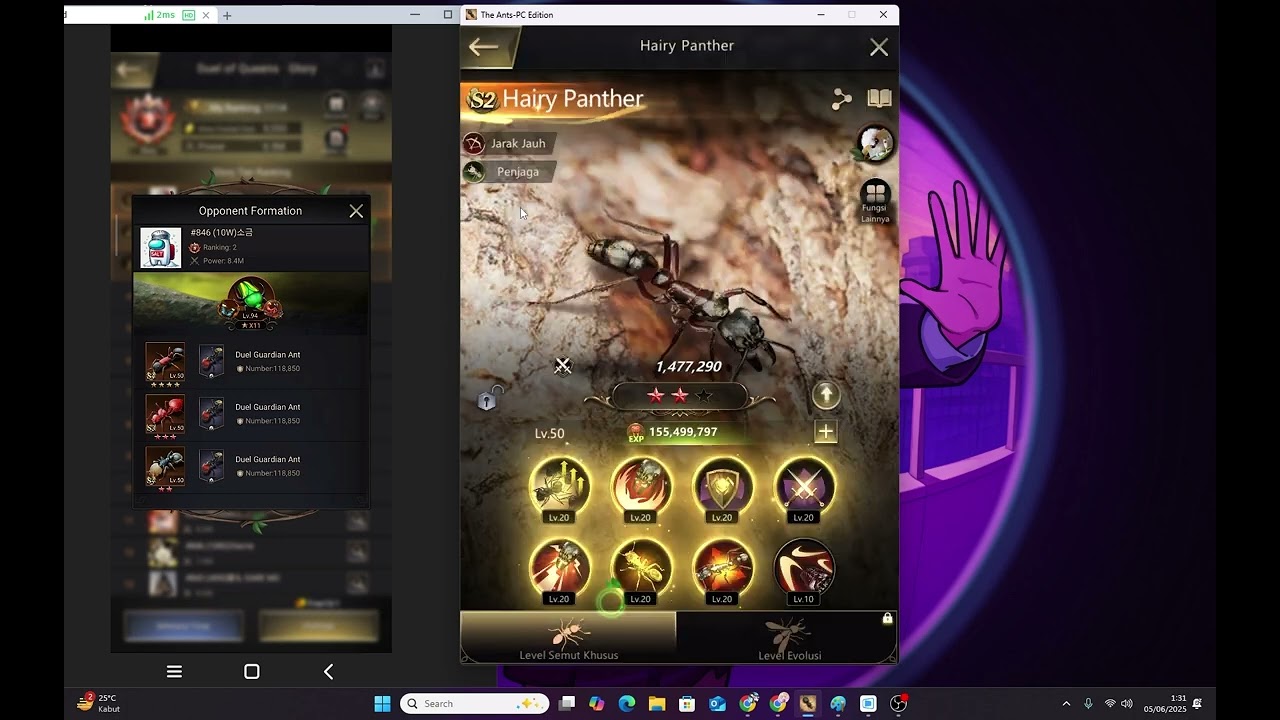Click the opponent name #846 (10W) text

coord(222,233)
